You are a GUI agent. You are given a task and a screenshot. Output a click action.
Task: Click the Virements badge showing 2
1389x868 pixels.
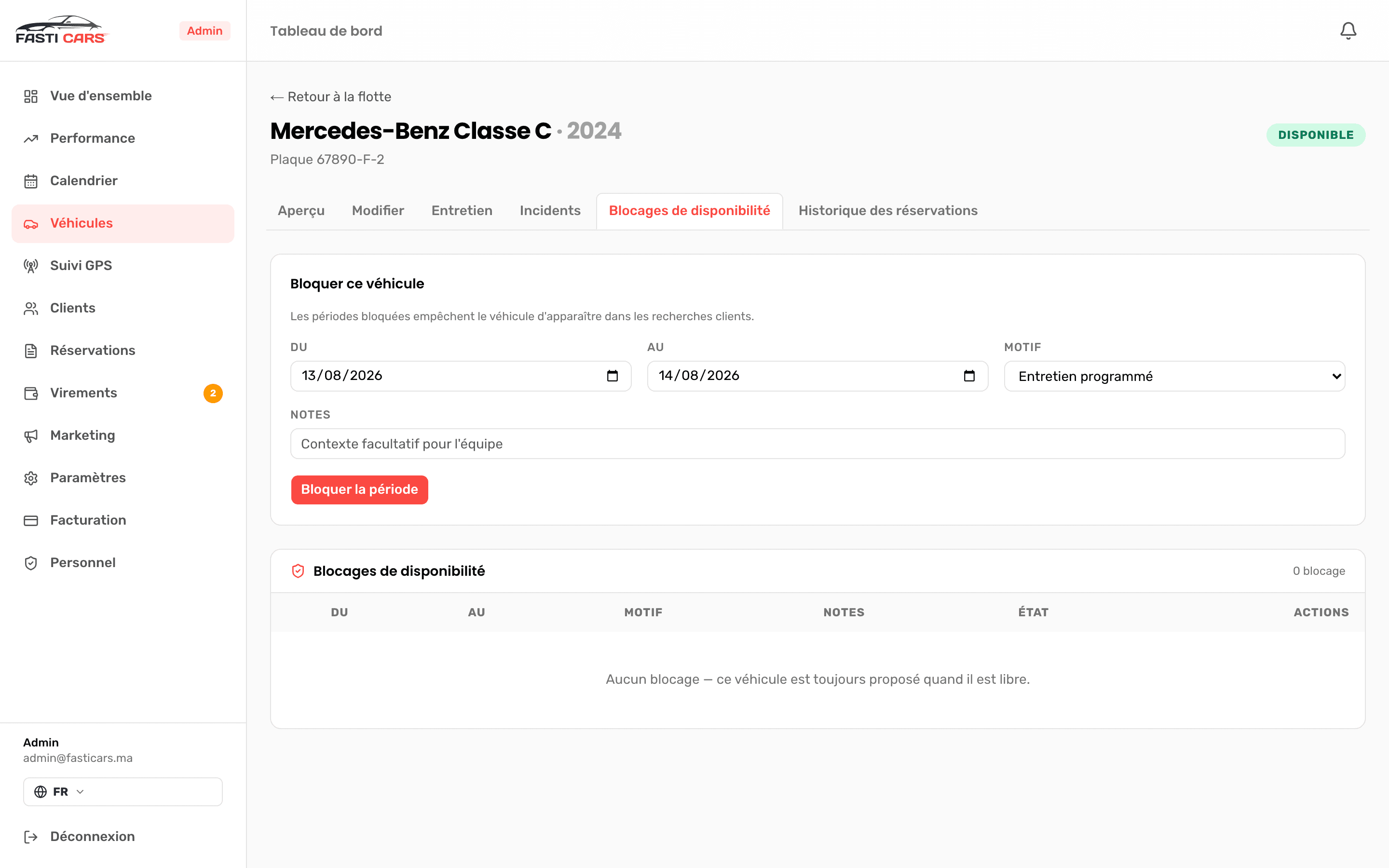(213, 393)
